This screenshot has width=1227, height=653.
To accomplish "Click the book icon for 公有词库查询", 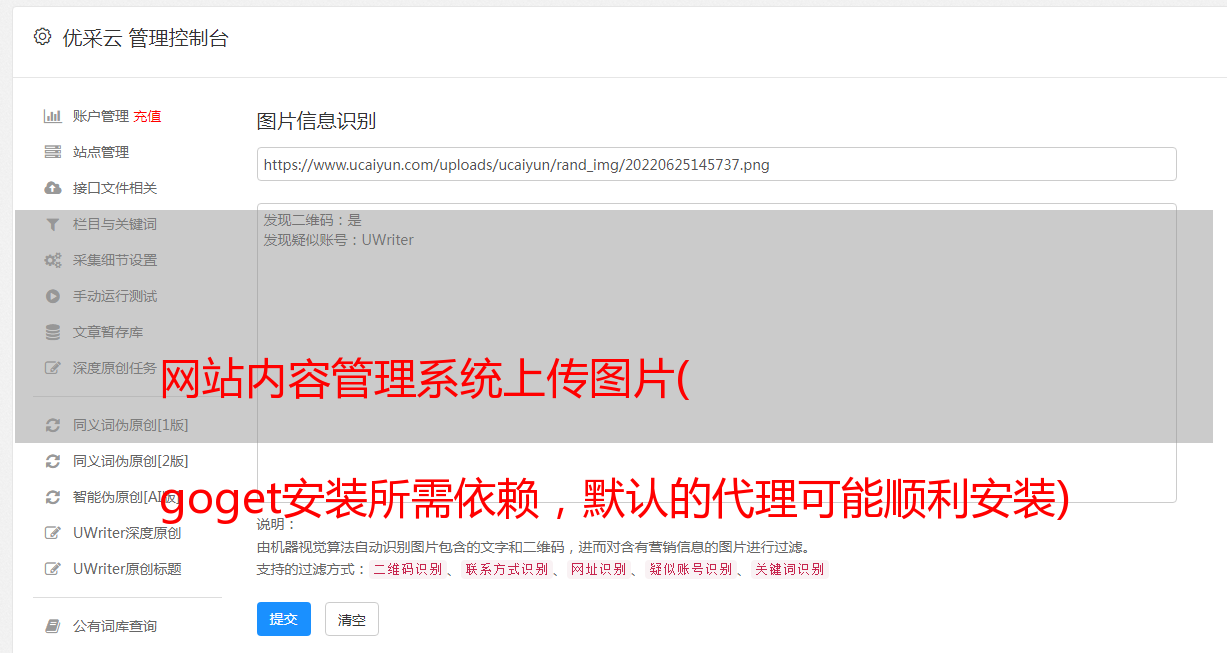I will click(x=53, y=626).
